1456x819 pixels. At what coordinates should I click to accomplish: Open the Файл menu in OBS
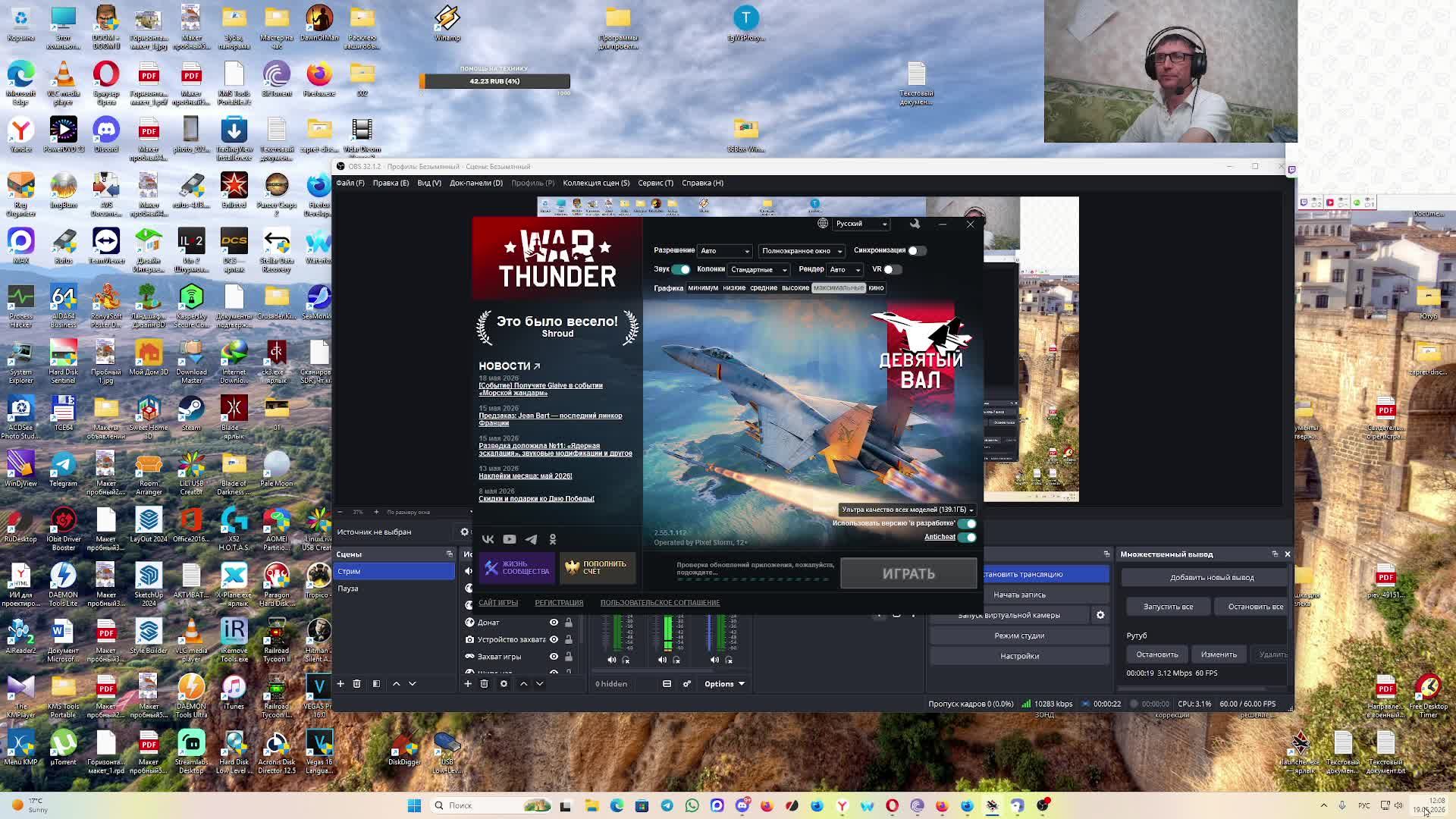point(350,183)
